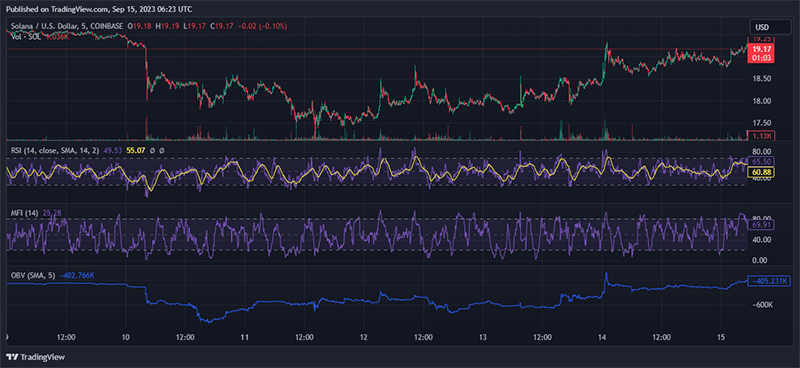
Task: Click the date 12 on the time axis
Action: tap(364, 337)
